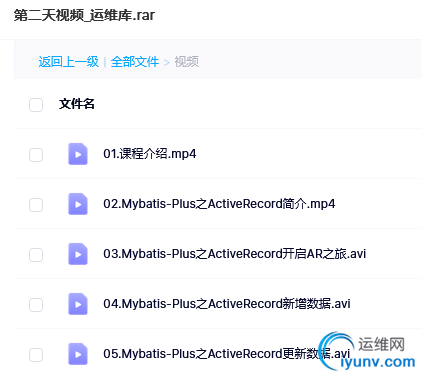Viewport: 421px width, 378px height.
Task: Select checkbox for 05 更新数据.avi
Action: click(36, 355)
